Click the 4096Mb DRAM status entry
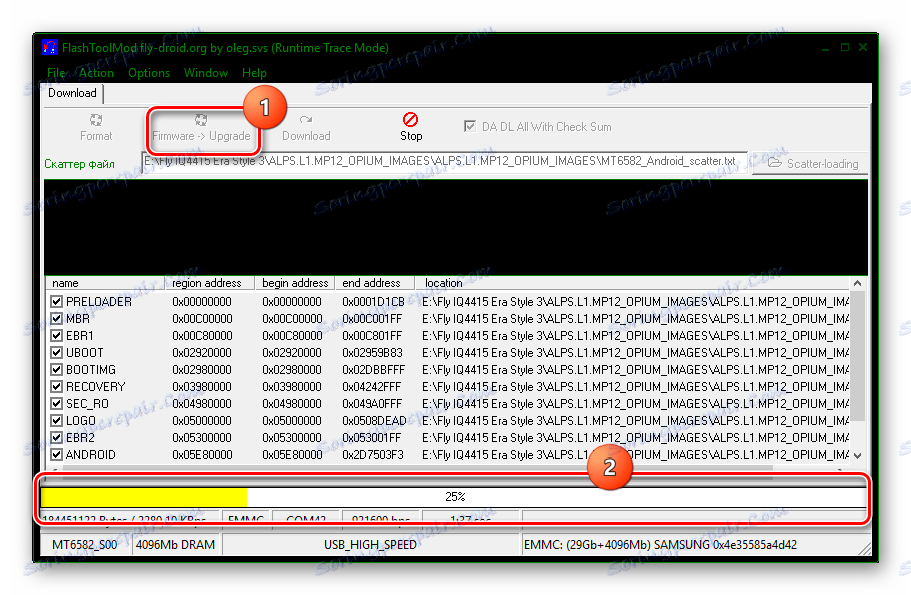Image resolution: width=911 pixels, height=595 pixels. coord(175,544)
